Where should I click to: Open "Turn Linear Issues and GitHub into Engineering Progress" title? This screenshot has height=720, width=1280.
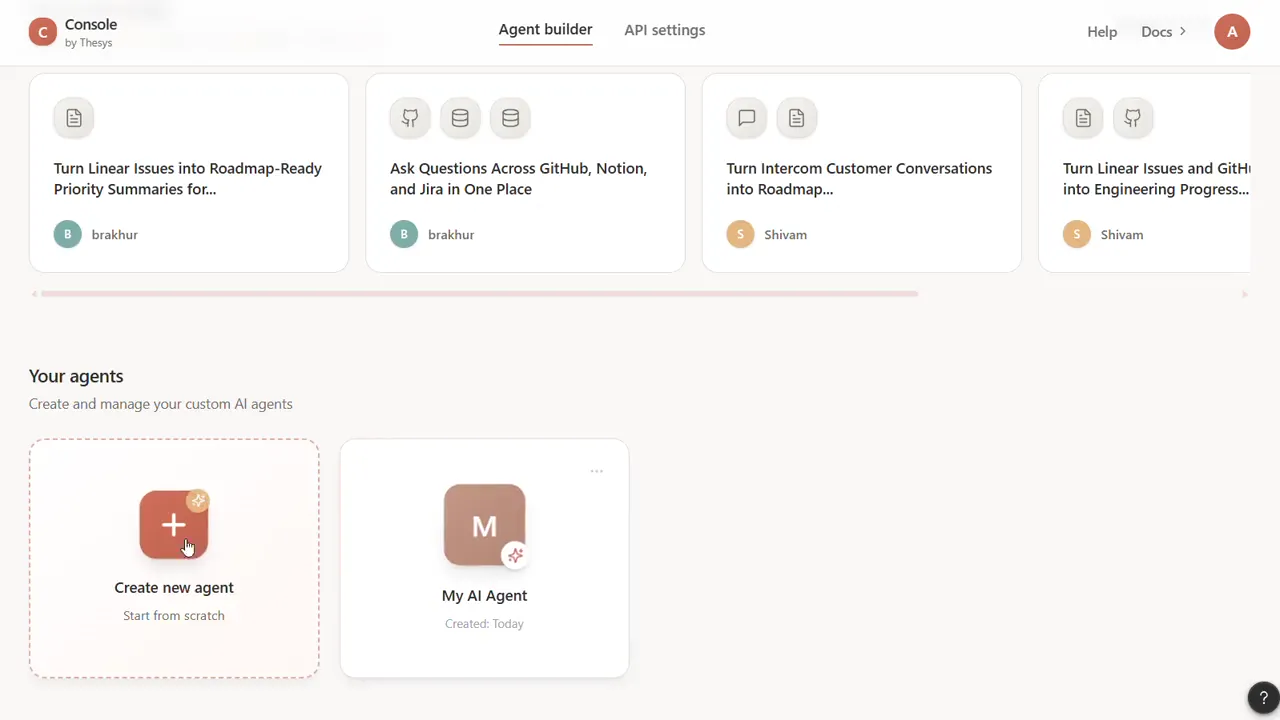point(1156,179)
